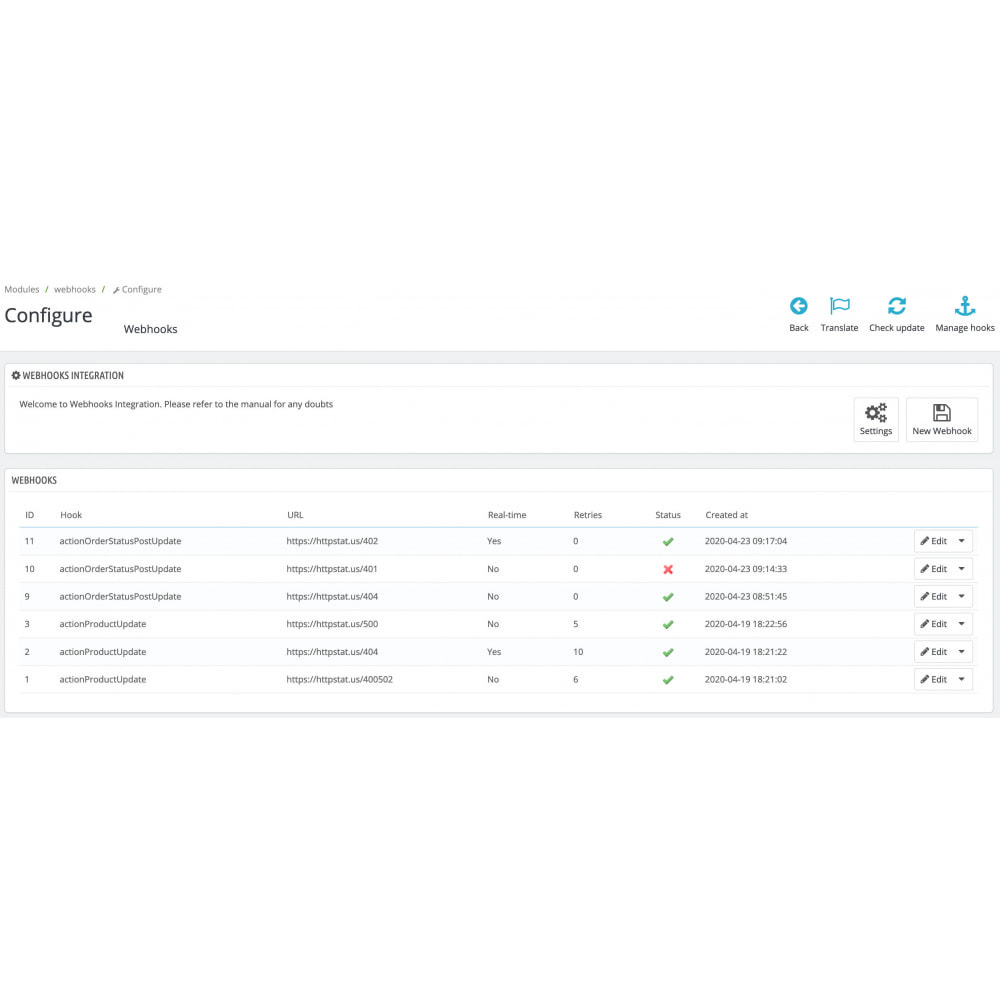Expand actions dropdown for webhook ID 1
The width and height of the screenshot is (1000, 1000).
coord(962,679)
